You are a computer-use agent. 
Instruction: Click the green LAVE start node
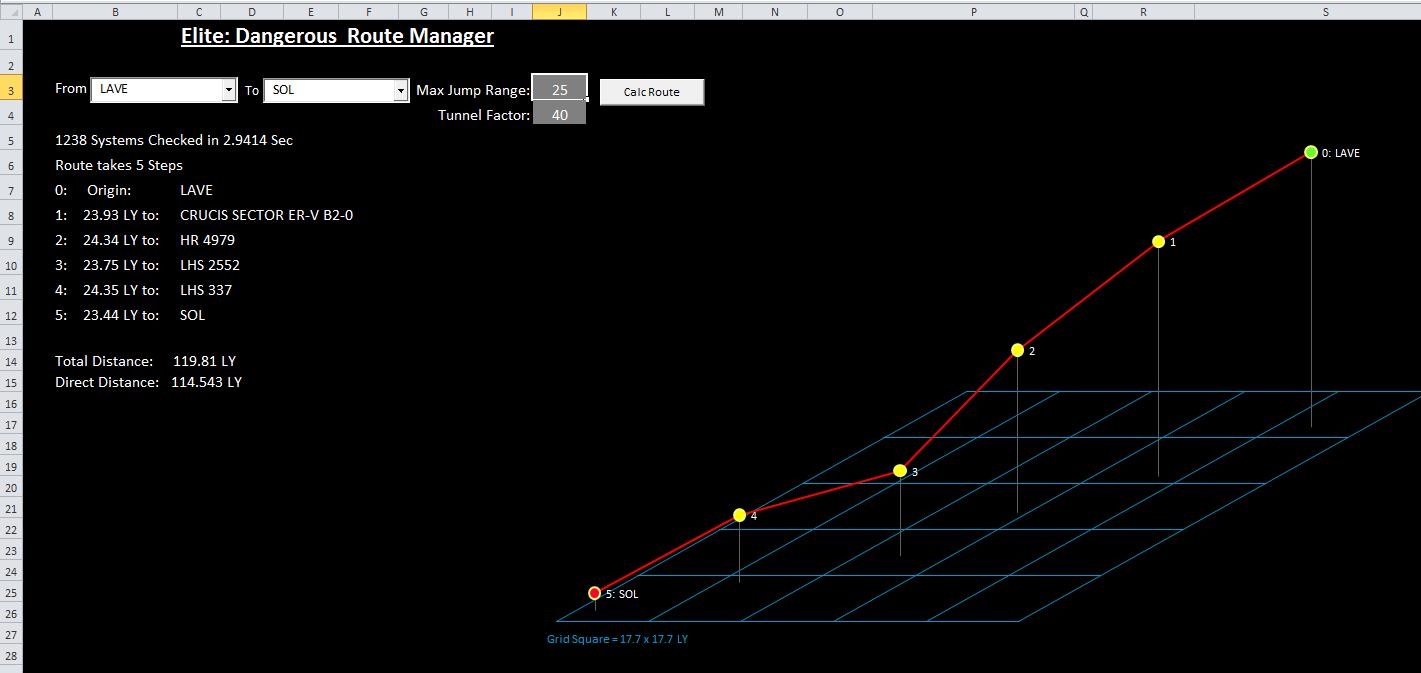1311,153
